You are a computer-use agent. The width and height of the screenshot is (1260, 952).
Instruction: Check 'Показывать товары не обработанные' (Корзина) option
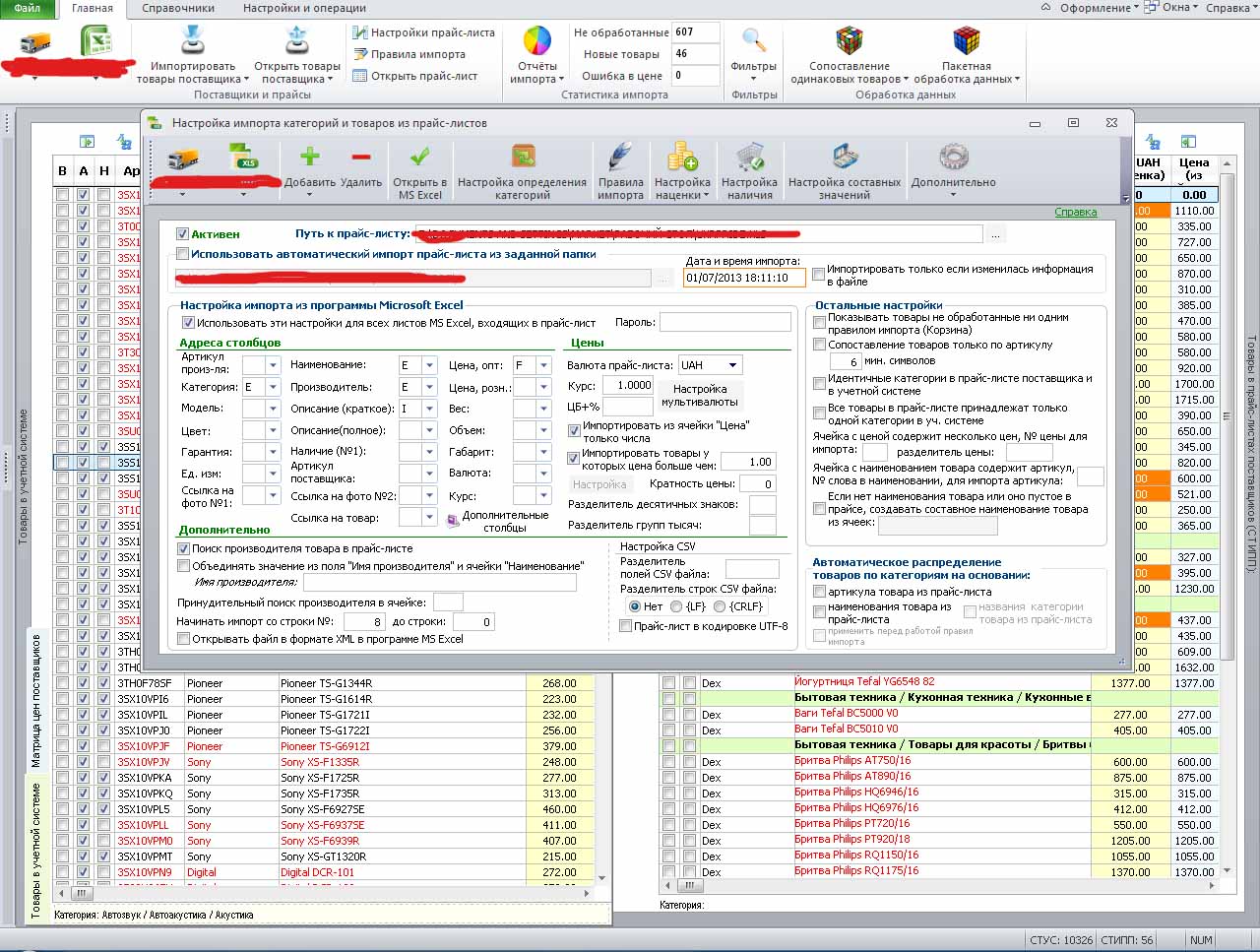tap(819, 323)
